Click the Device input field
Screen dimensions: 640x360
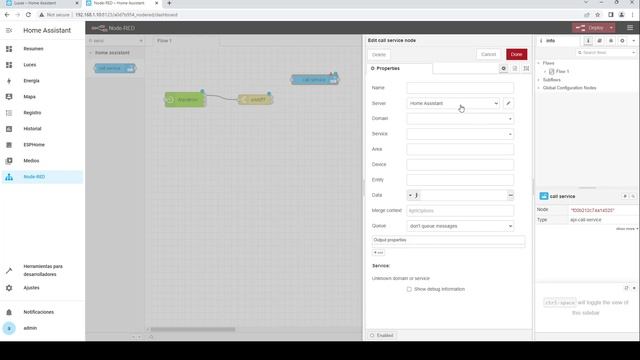(x=460, y=164)
